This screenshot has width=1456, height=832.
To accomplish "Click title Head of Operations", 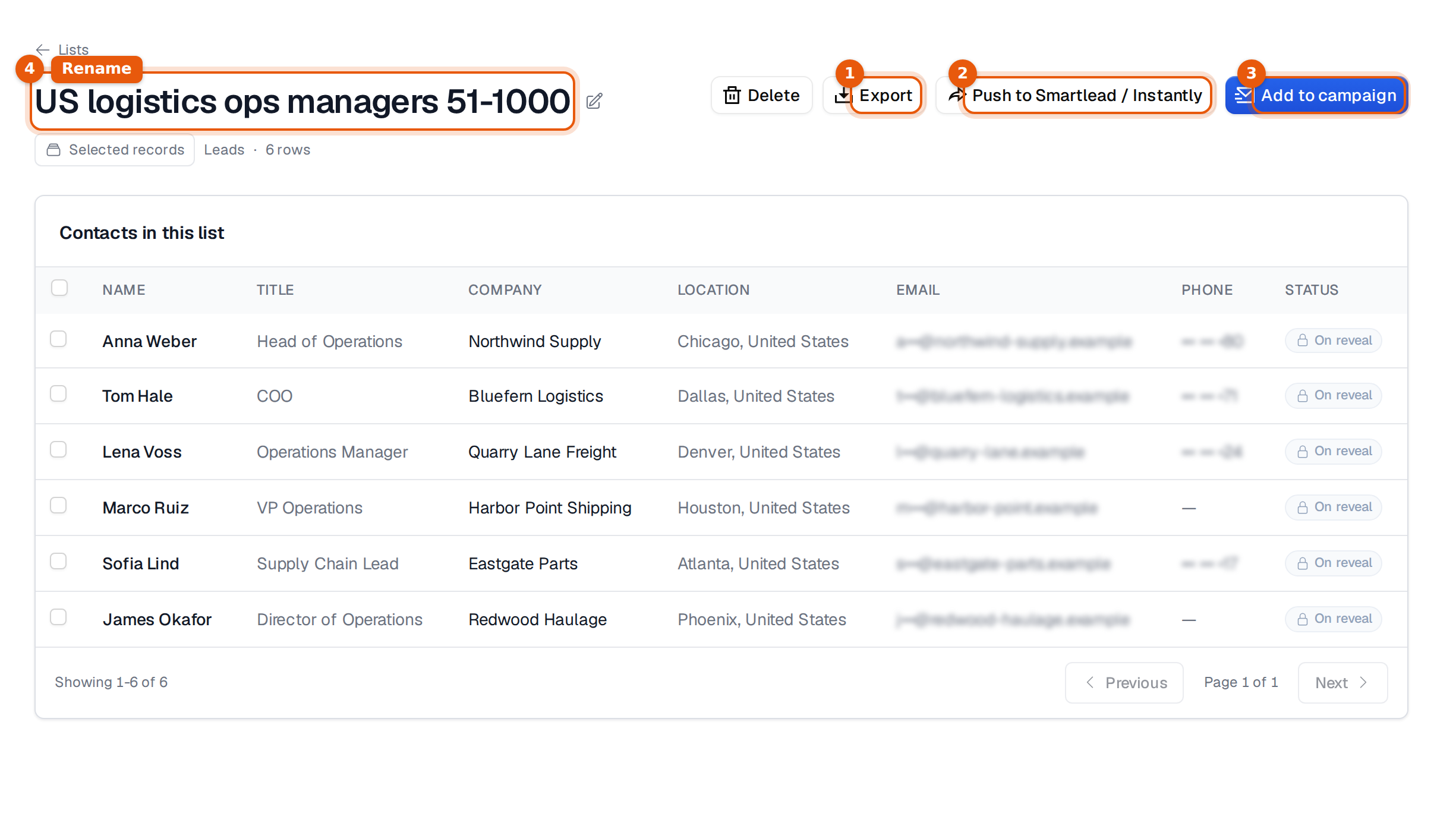I will 329,341.
